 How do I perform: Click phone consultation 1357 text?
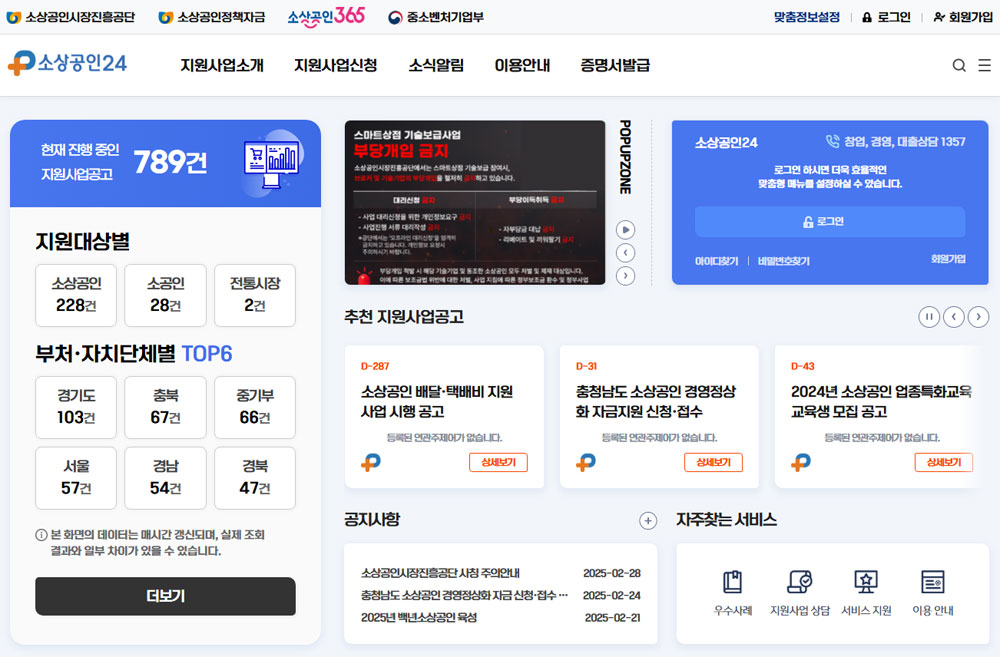[x=895, y=142]
